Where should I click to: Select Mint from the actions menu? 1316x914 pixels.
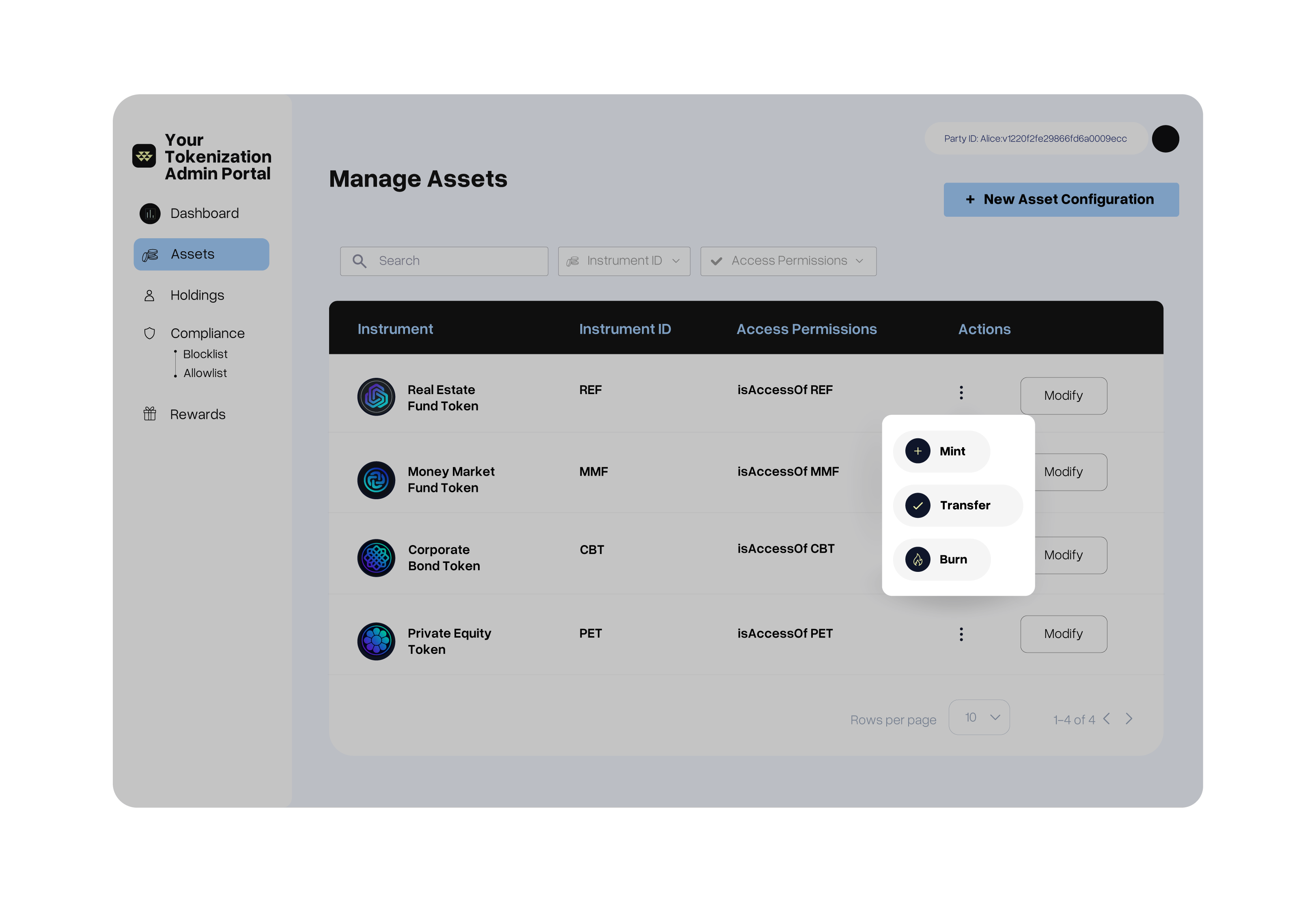tap(941, 451)
